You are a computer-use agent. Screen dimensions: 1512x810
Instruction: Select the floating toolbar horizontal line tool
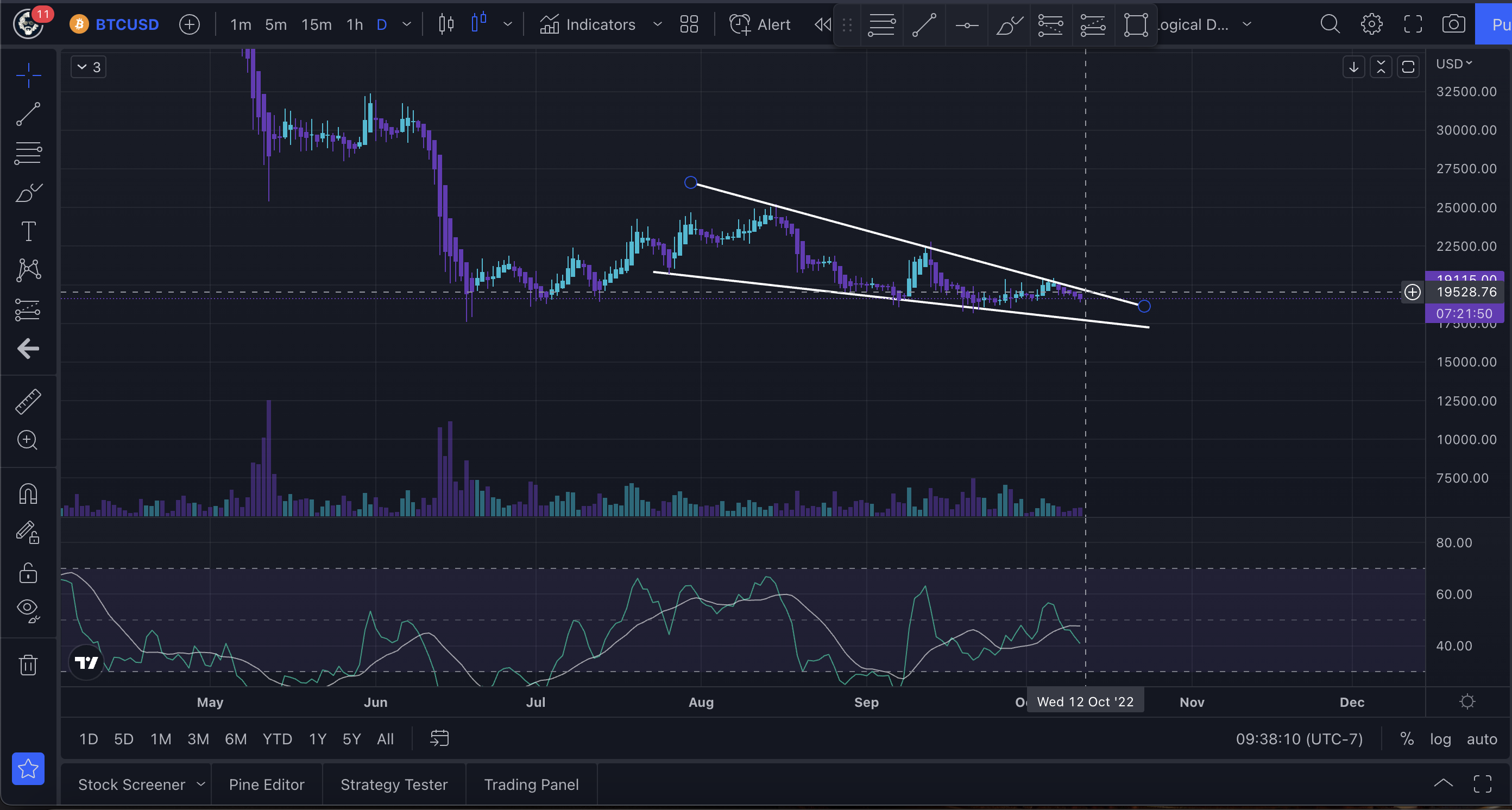(x=967, y=24)
